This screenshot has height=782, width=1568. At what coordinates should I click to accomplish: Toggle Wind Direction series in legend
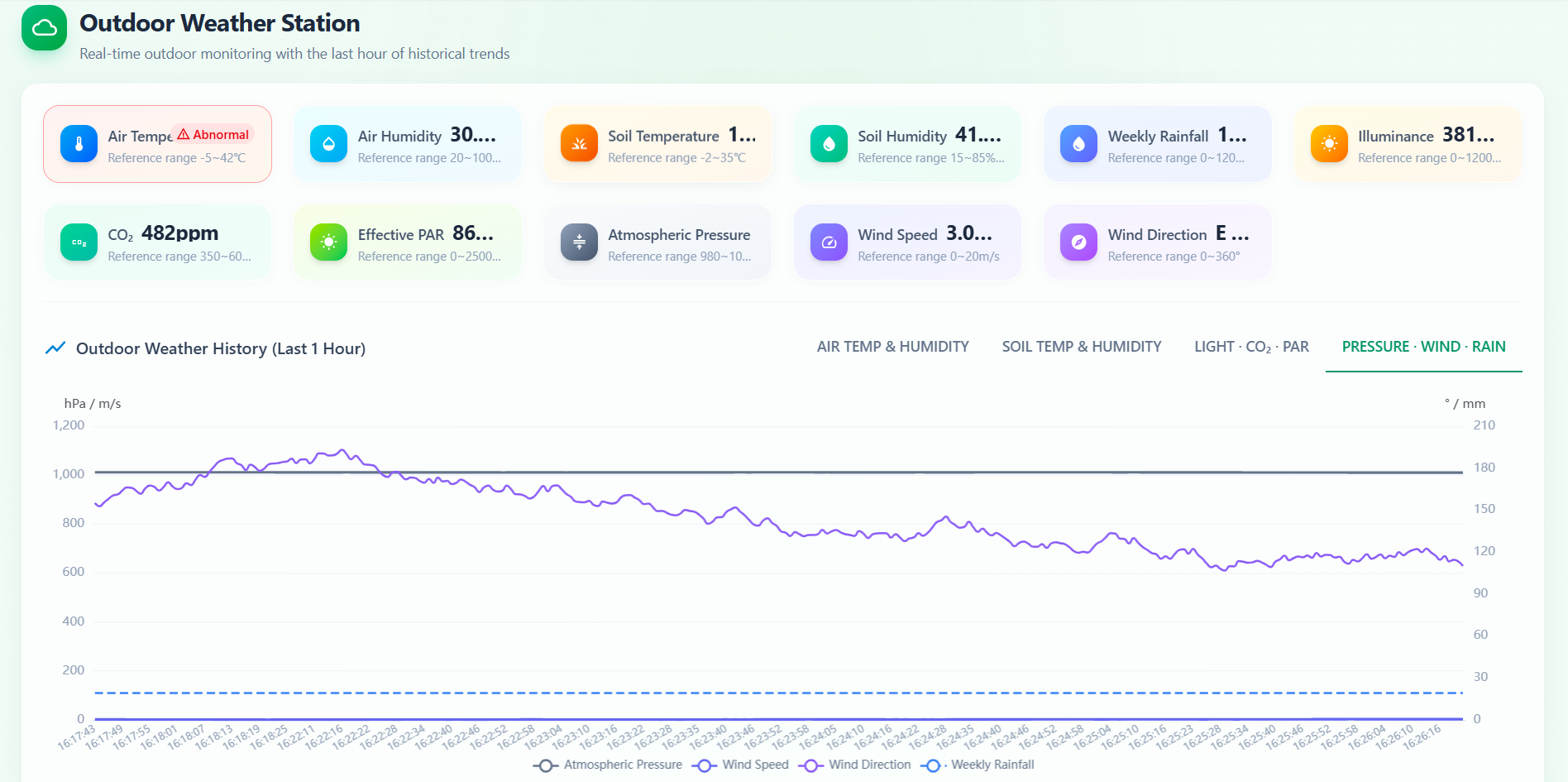tap(854, 765)
